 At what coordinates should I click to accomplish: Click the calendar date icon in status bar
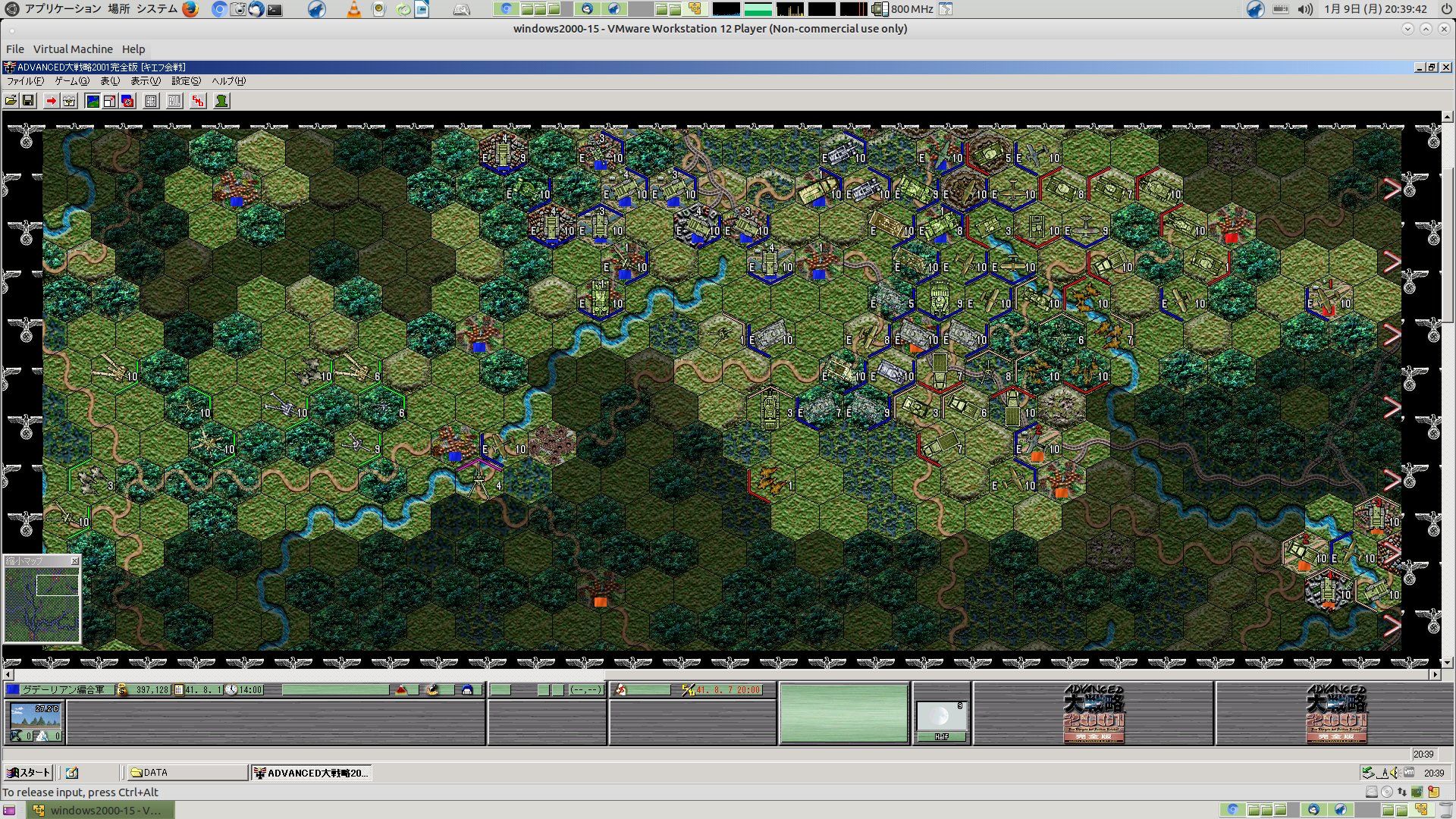point(179,690)
